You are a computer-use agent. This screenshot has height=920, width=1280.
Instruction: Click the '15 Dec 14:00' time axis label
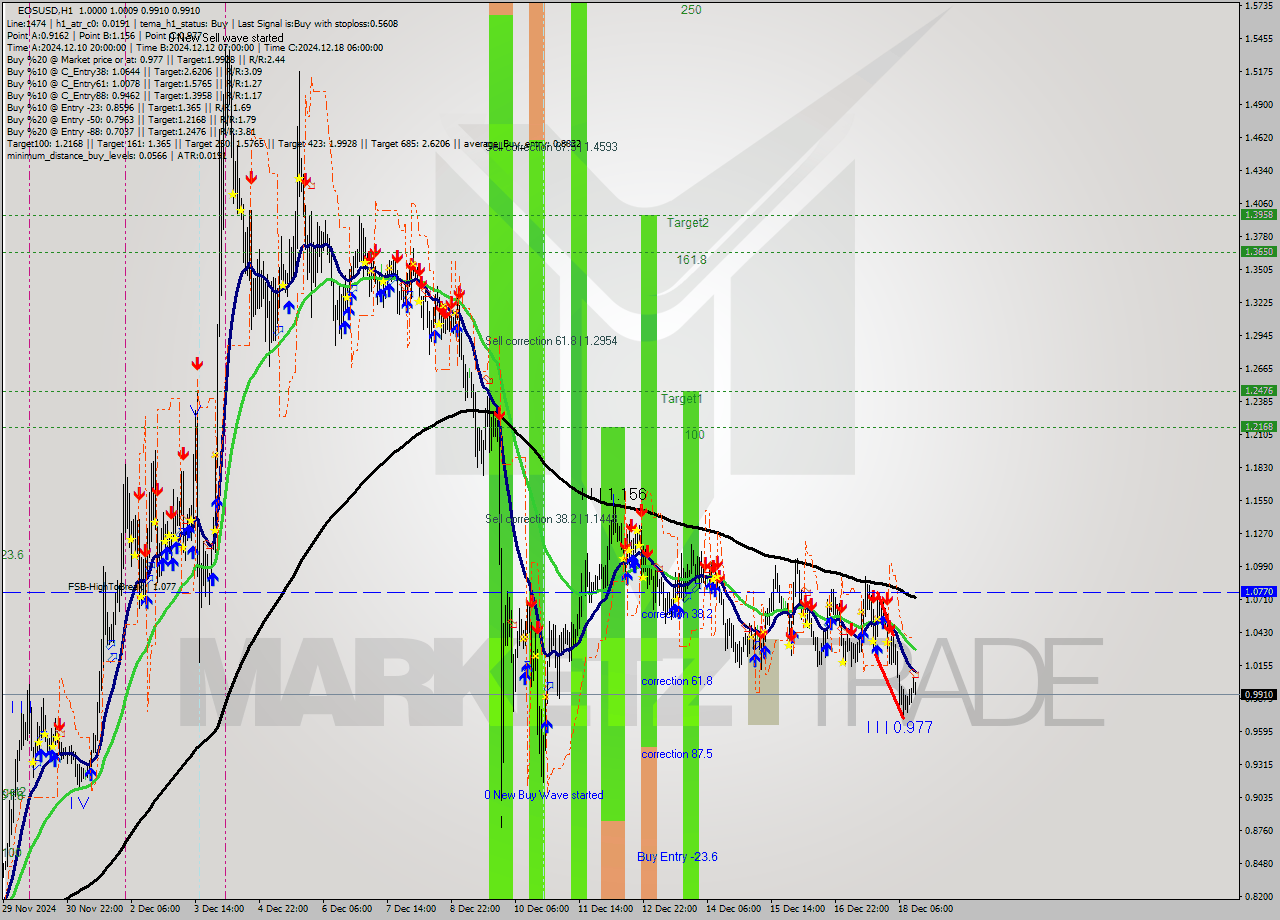click(x=797, y=909)
